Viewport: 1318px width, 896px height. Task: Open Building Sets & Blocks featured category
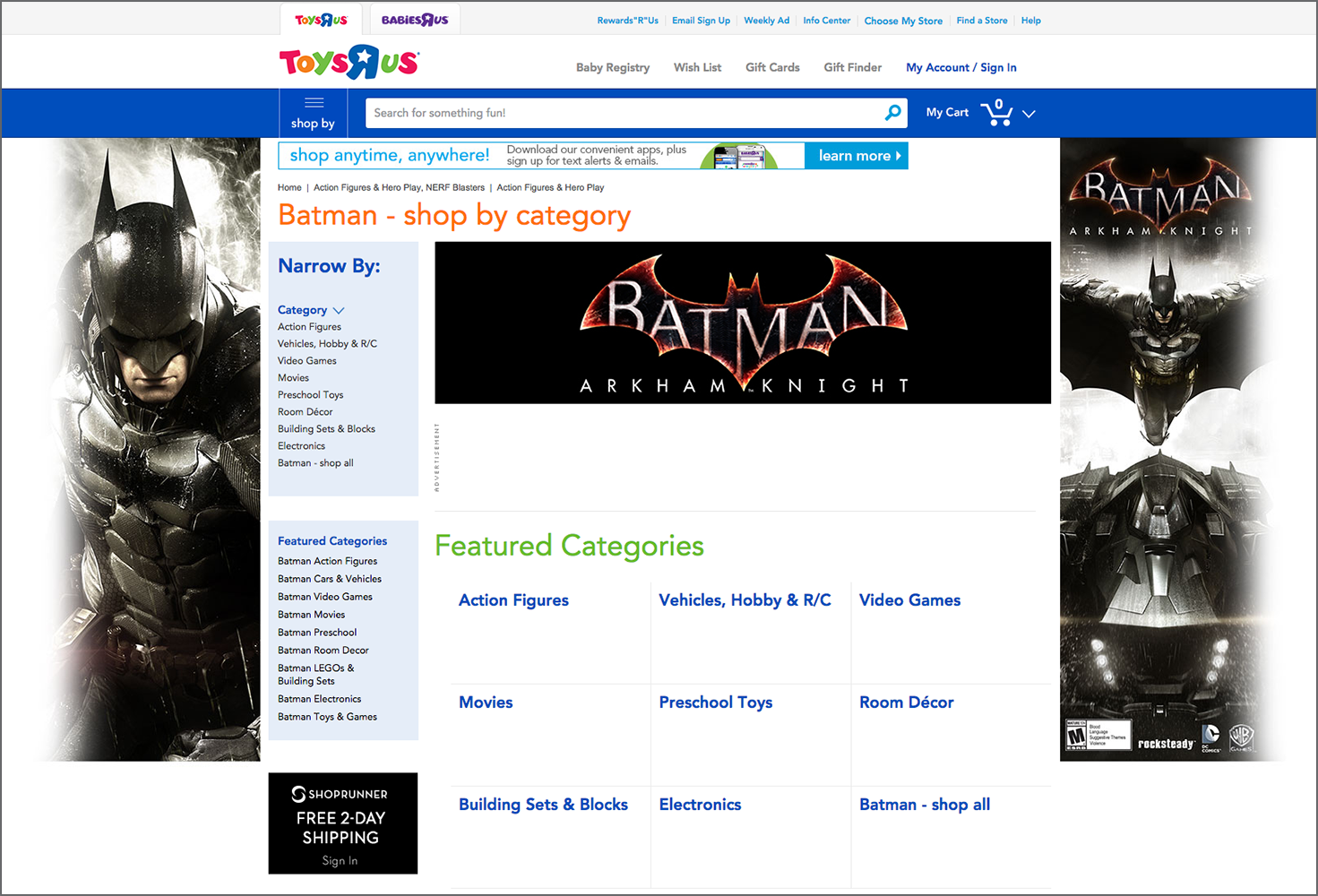543,805
